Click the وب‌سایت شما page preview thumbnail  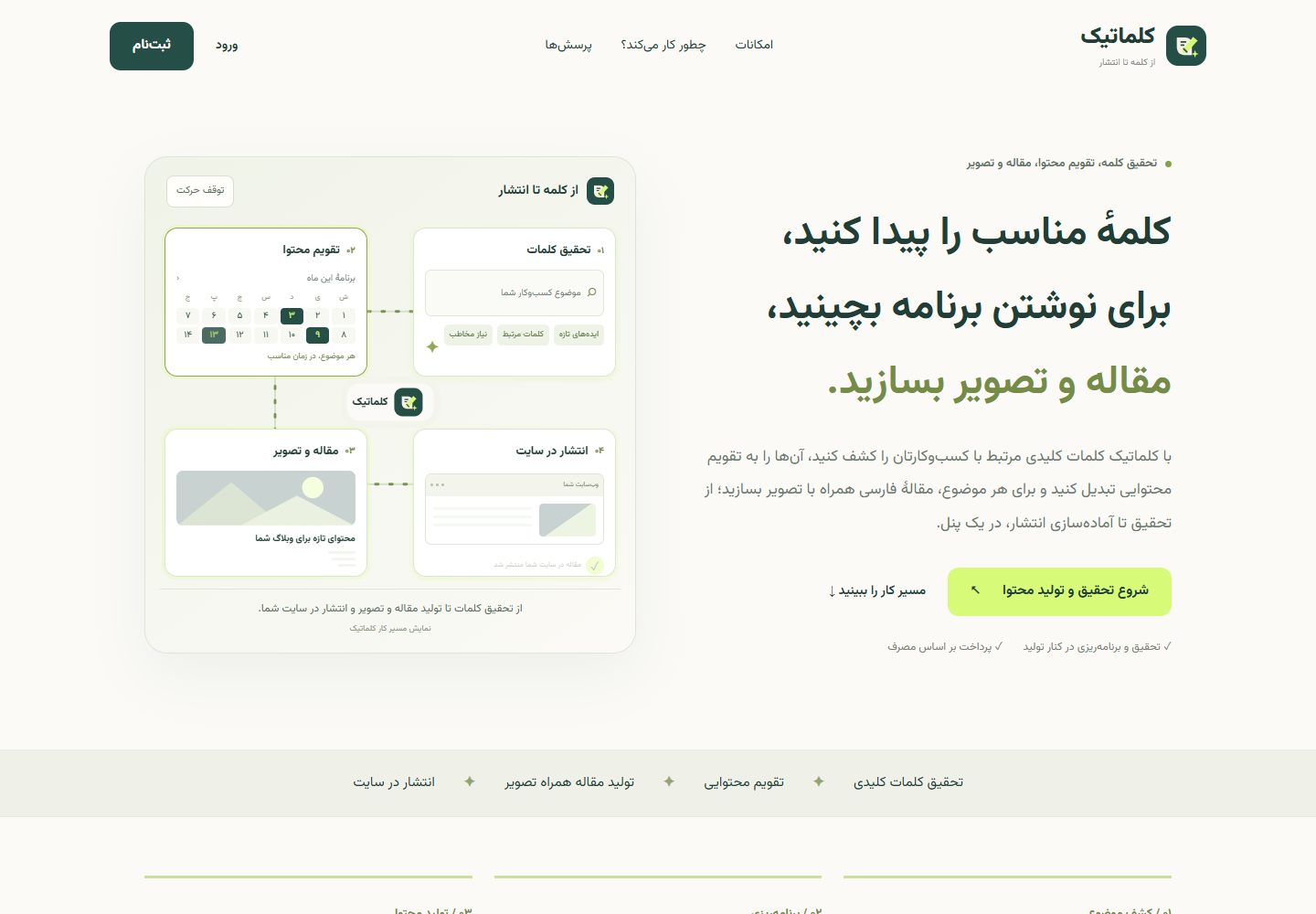tap(568, 520)
